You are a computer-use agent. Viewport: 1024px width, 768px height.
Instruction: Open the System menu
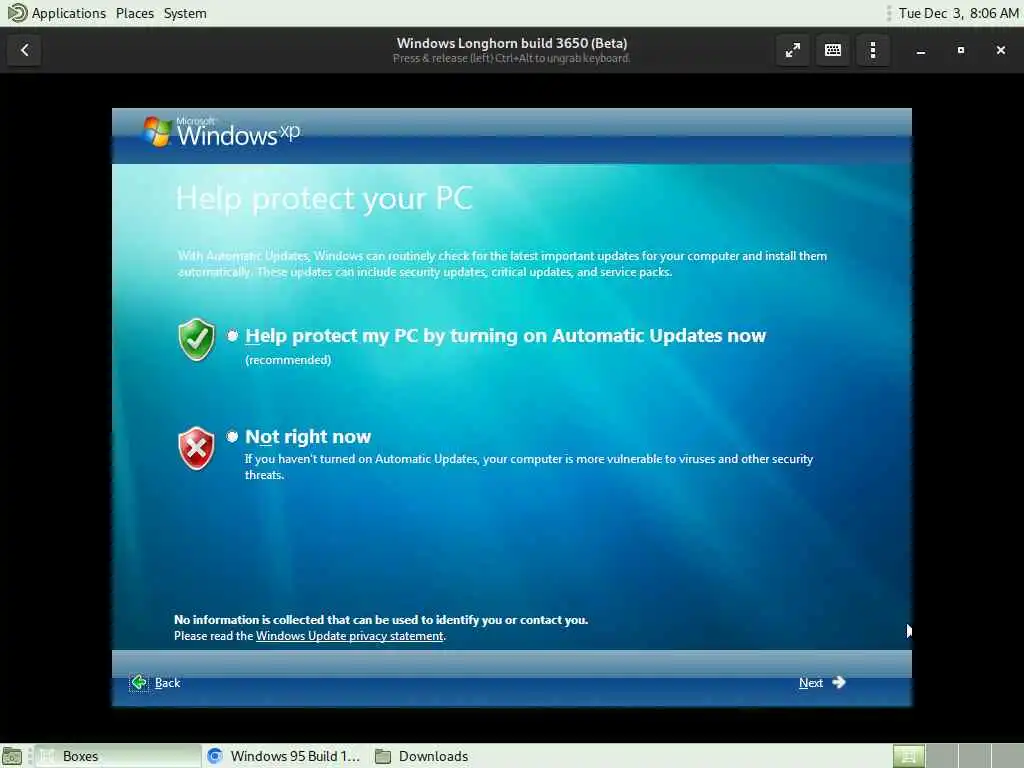coord(185,13)
